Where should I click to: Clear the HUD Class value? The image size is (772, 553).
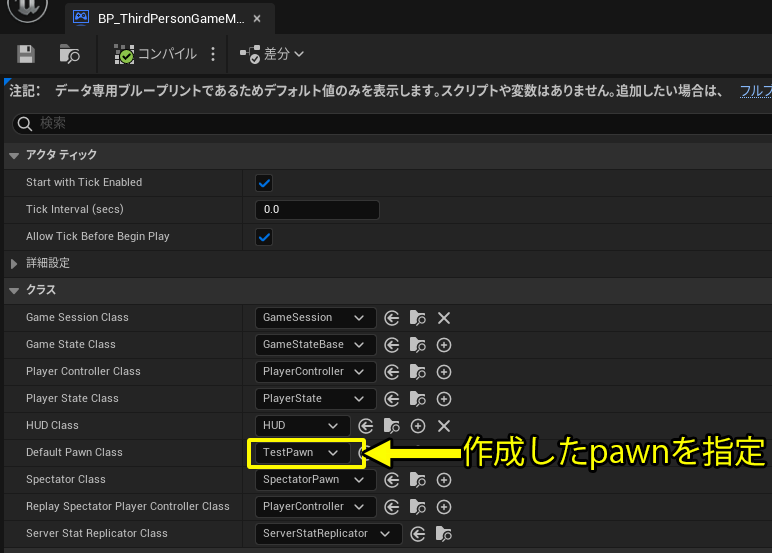tap(444, 426)
